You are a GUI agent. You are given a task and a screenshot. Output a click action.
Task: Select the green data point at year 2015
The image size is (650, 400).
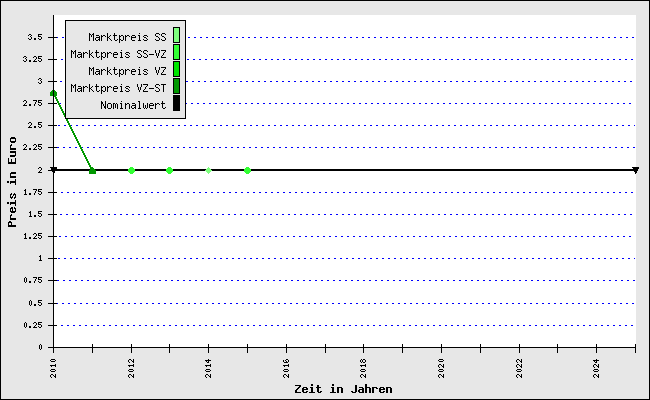tap(247, 170)
